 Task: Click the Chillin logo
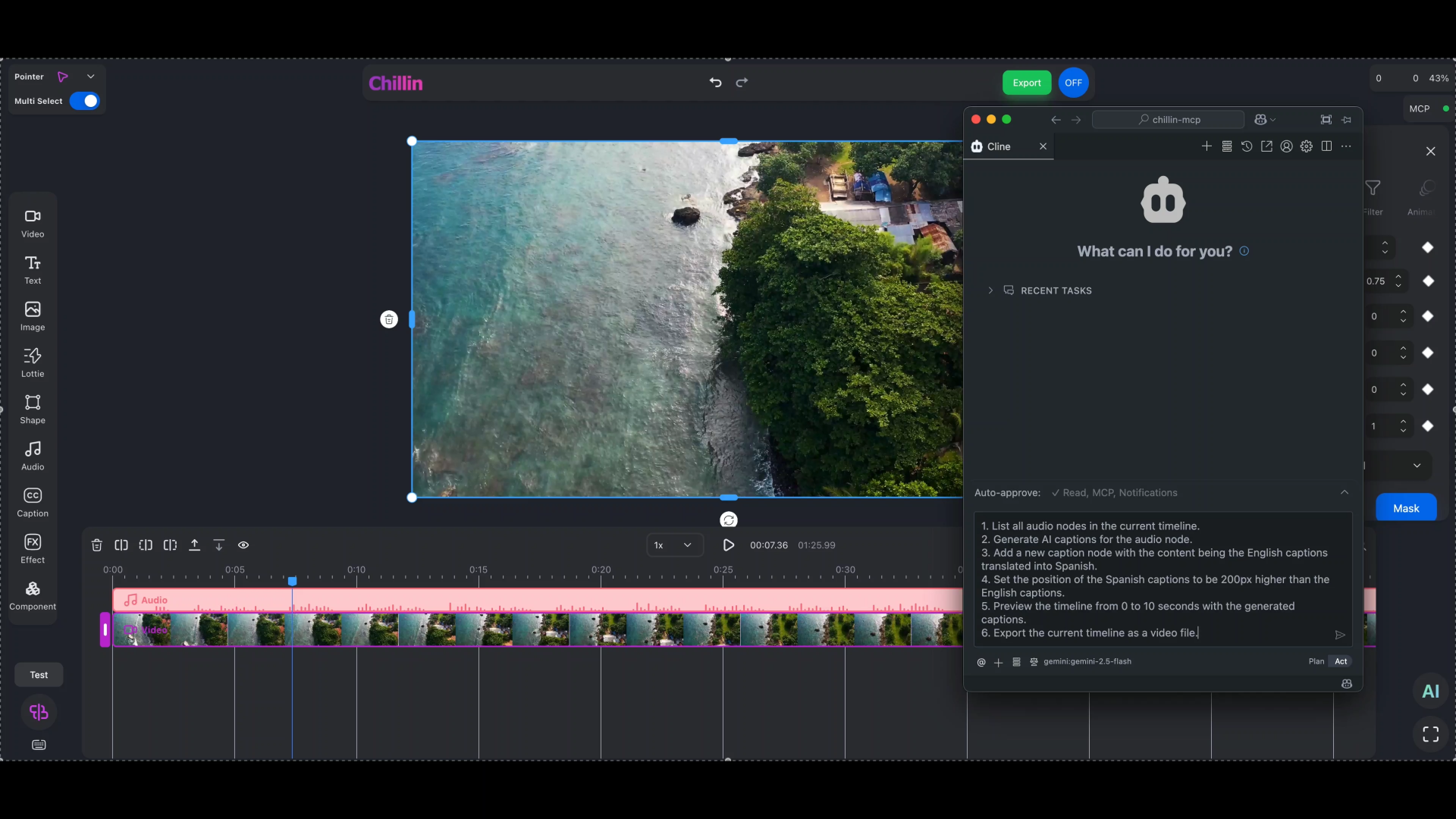(396, 83)
